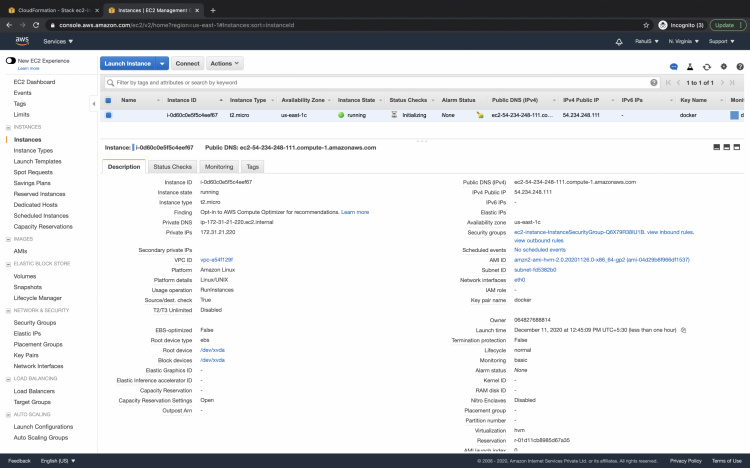This screenshot has height=468, width=750.
Task: Expand the Launch Instance dropdown arrow
Action: 163,63
